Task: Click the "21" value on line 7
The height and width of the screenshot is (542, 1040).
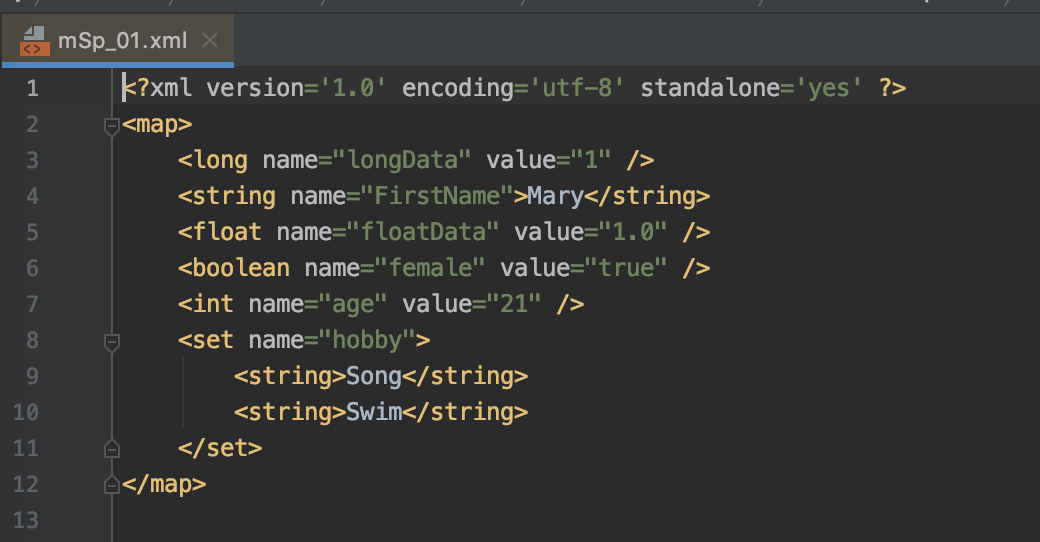Action: pos(514,304)
